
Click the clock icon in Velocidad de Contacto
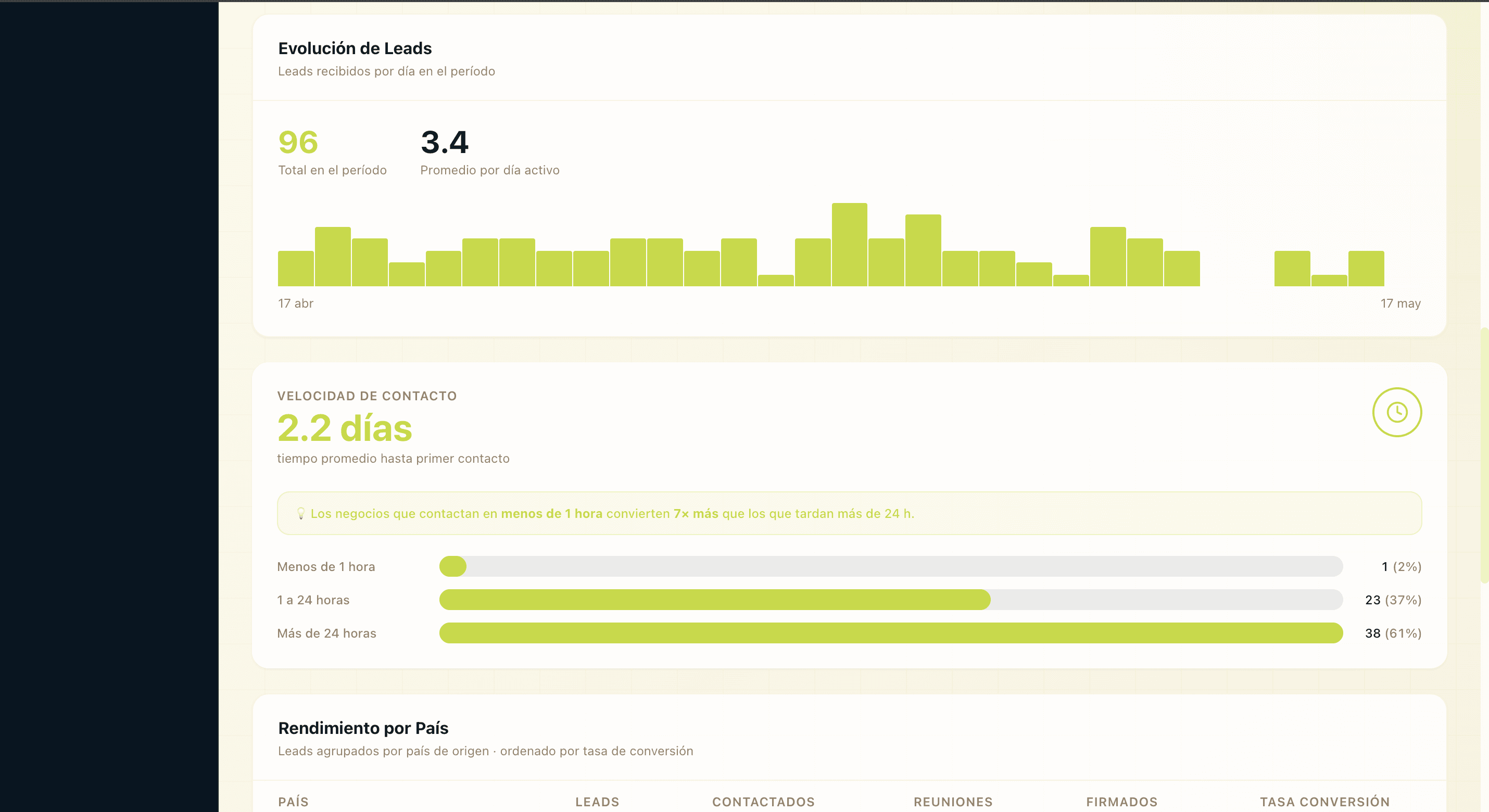pos(1396,412)
